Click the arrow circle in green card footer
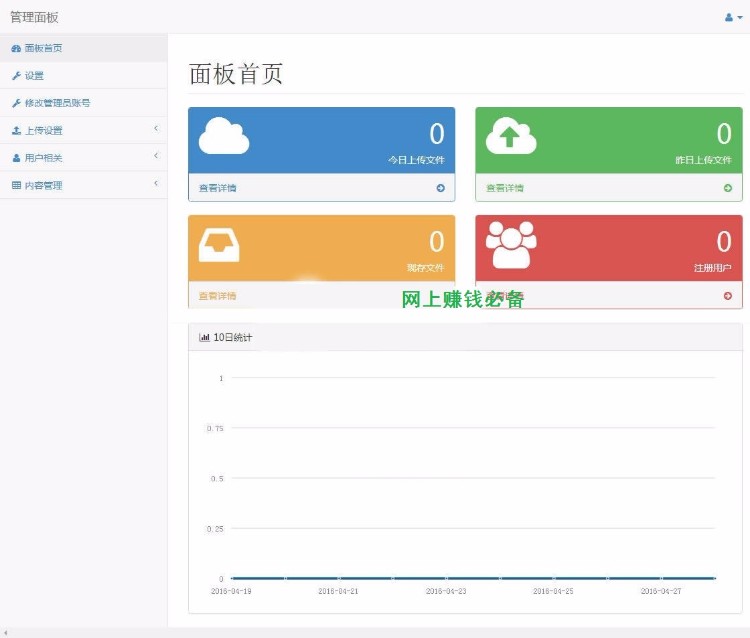The width and height of the screenshot is (750, 638). coord(728,188)
